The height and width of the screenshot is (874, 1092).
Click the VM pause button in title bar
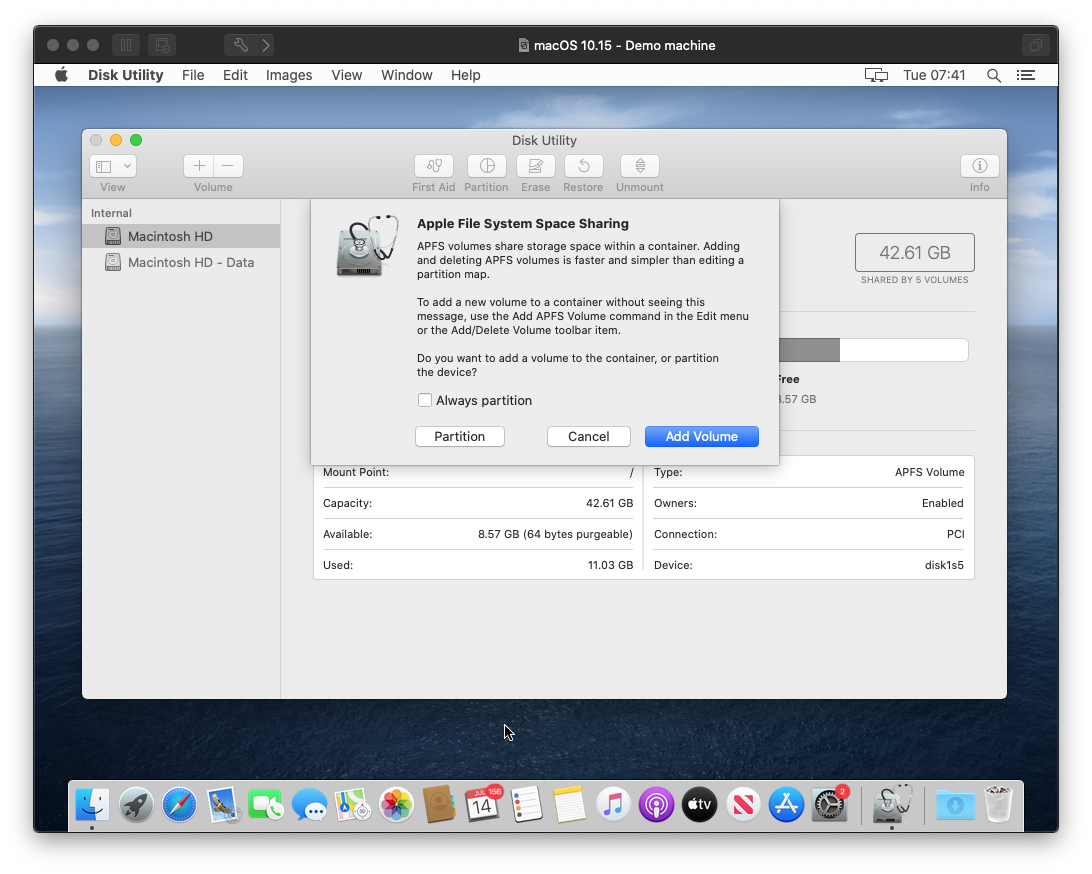126,45
